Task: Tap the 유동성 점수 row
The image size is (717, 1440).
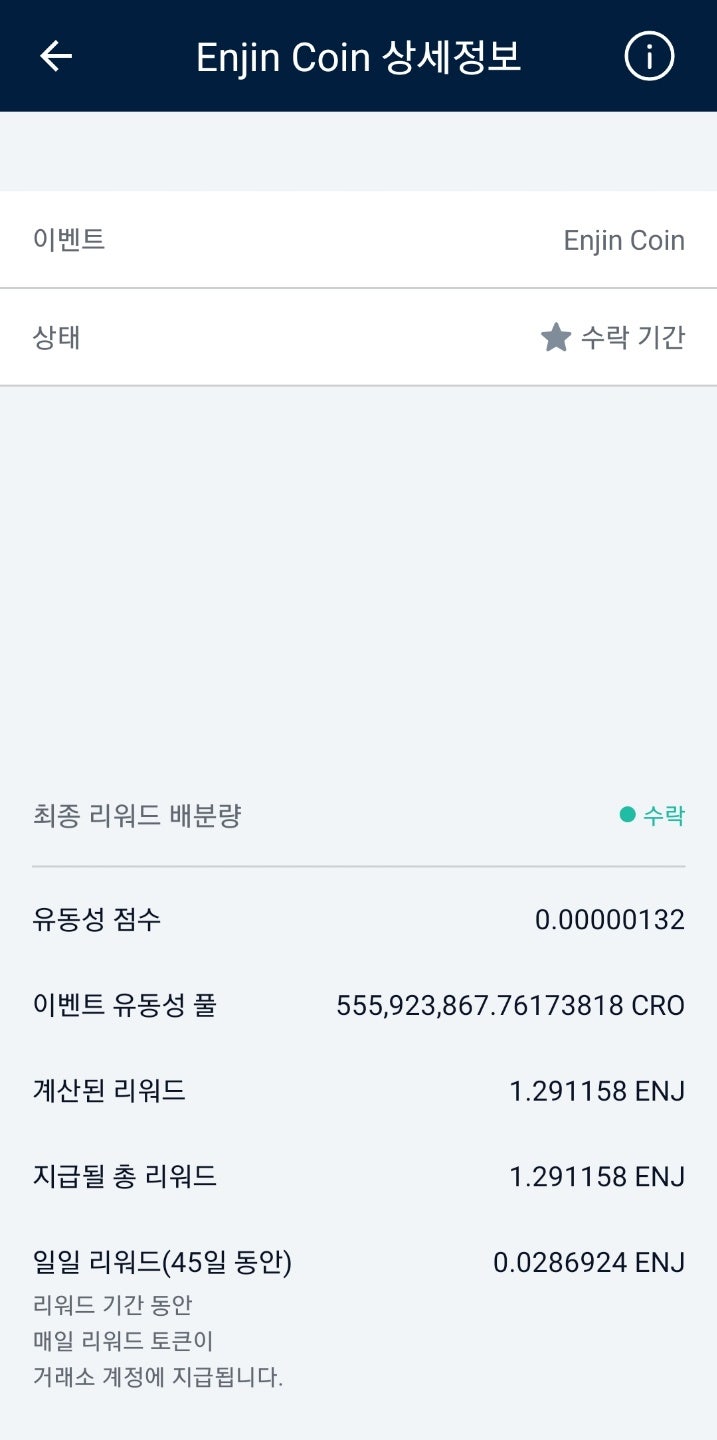Action: pos(358,918)
